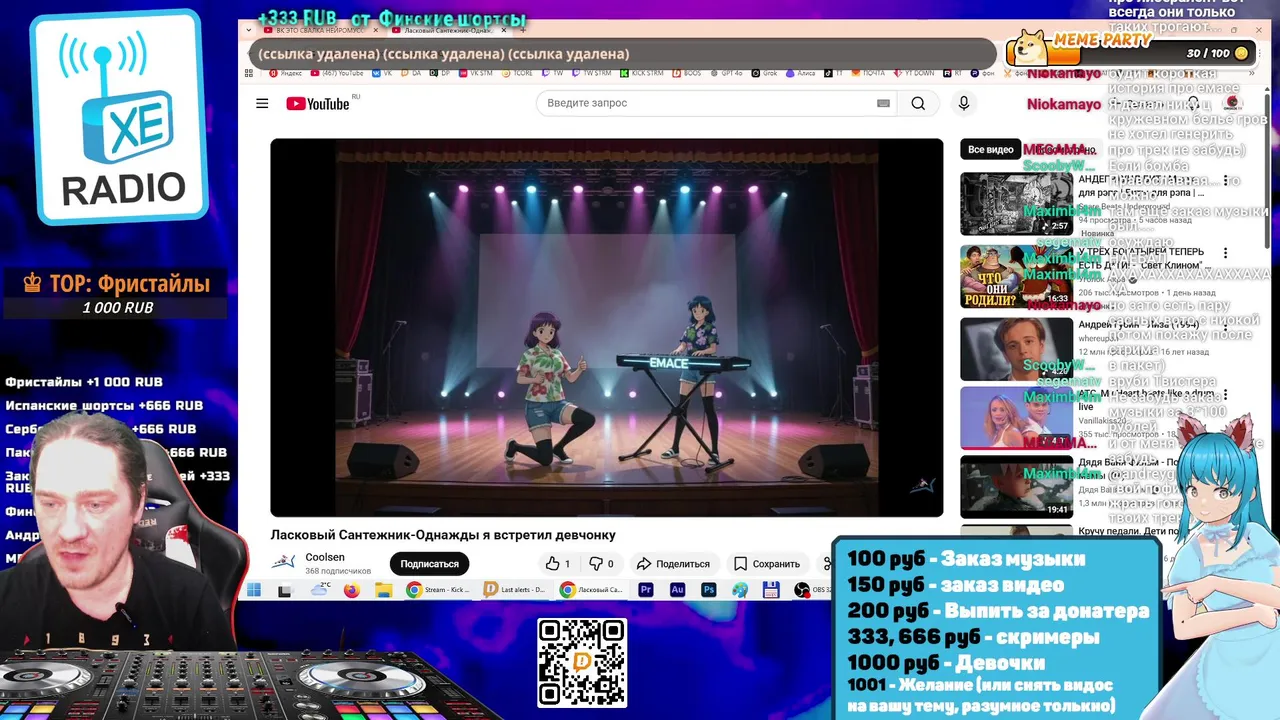Open the on-screen keyboard icon in search box

pyautogui.click(x=883, y=103)
